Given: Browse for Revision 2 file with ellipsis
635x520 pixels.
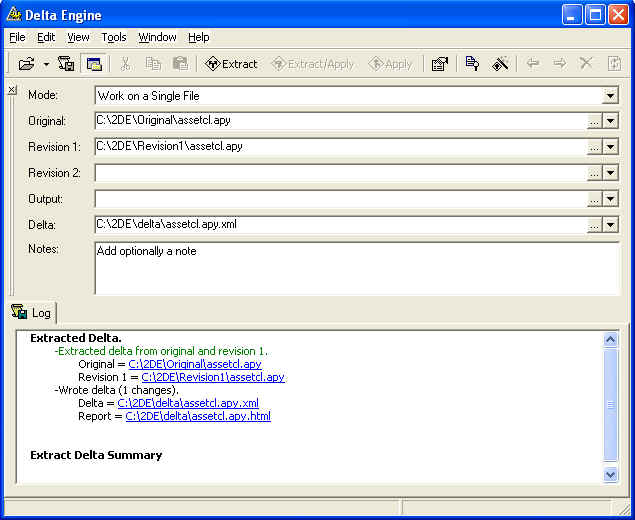Looking at the screenshot, I should coord(594,173).
